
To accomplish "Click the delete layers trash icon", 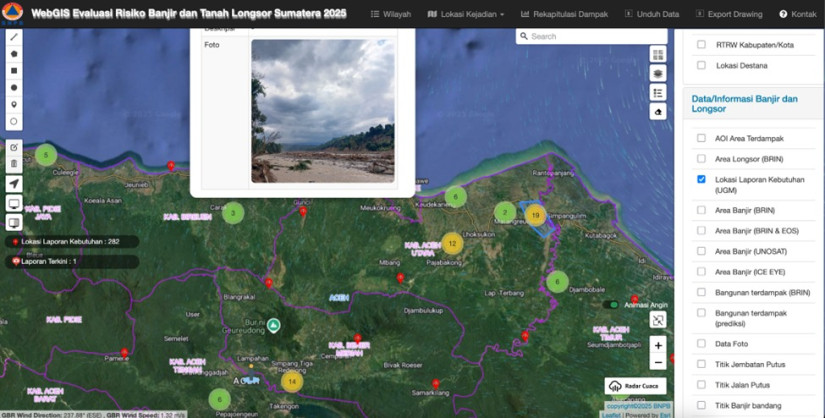I will tap(14, 164).
